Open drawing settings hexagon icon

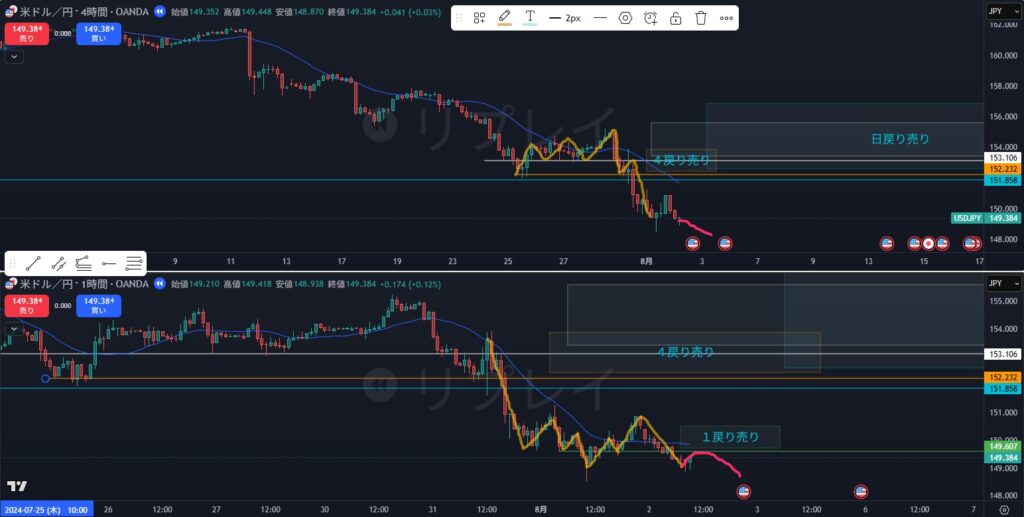pos(626,18)
